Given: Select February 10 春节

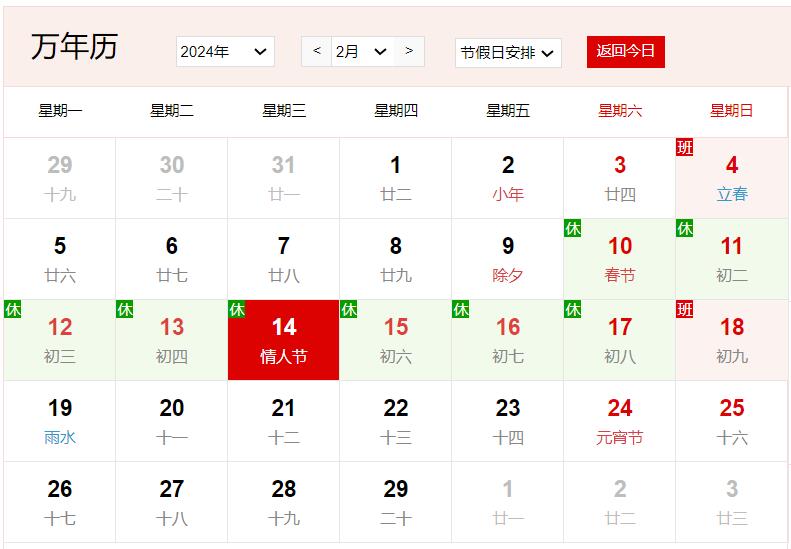Looking at the screenshot, I should [620, 259].
